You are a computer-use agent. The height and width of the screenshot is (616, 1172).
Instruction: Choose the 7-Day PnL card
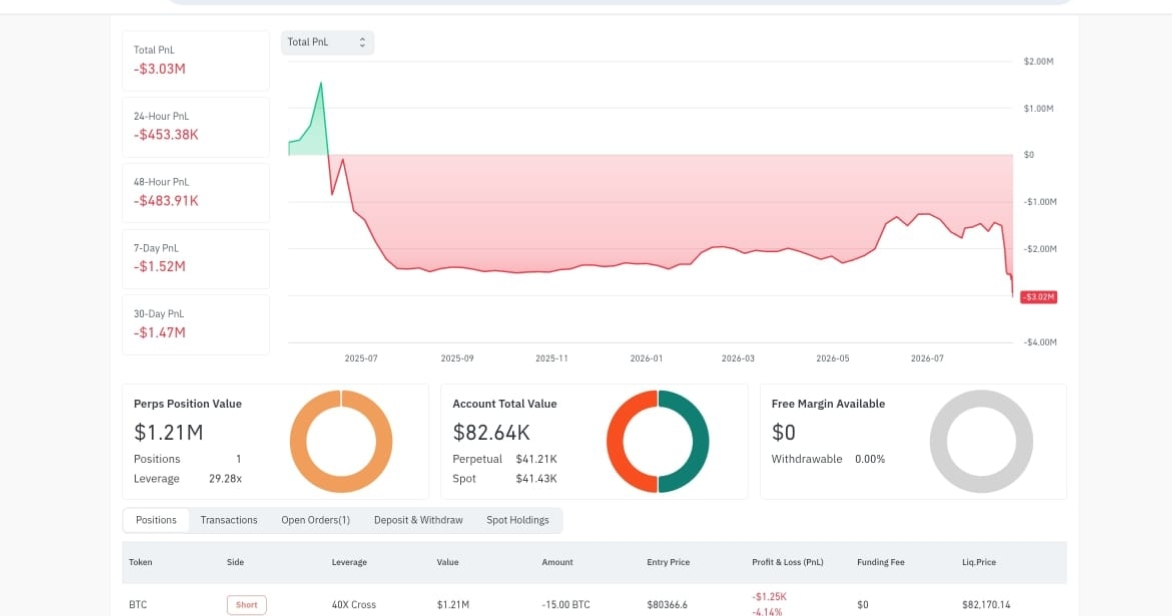[x=196, y=259]
